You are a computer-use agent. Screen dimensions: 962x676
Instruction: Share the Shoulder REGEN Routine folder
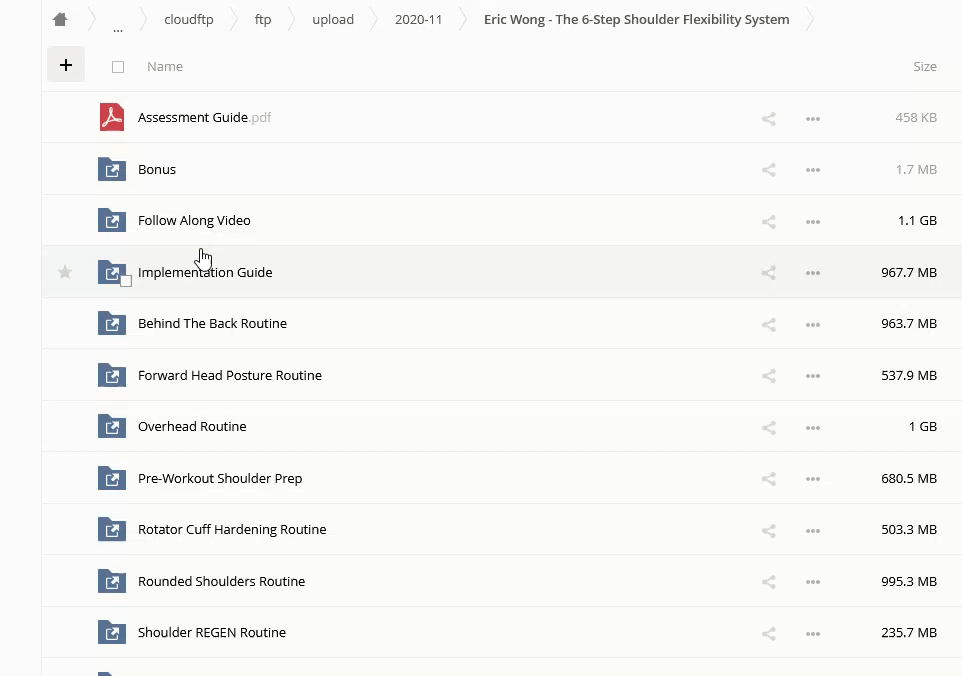[x=769, y=634]
